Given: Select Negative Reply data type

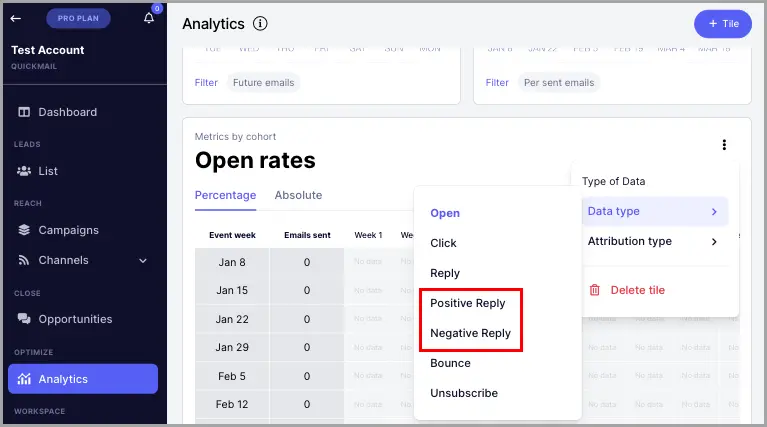Looking at the screenshot, I should pyautogui.click(x=471, y=333).
